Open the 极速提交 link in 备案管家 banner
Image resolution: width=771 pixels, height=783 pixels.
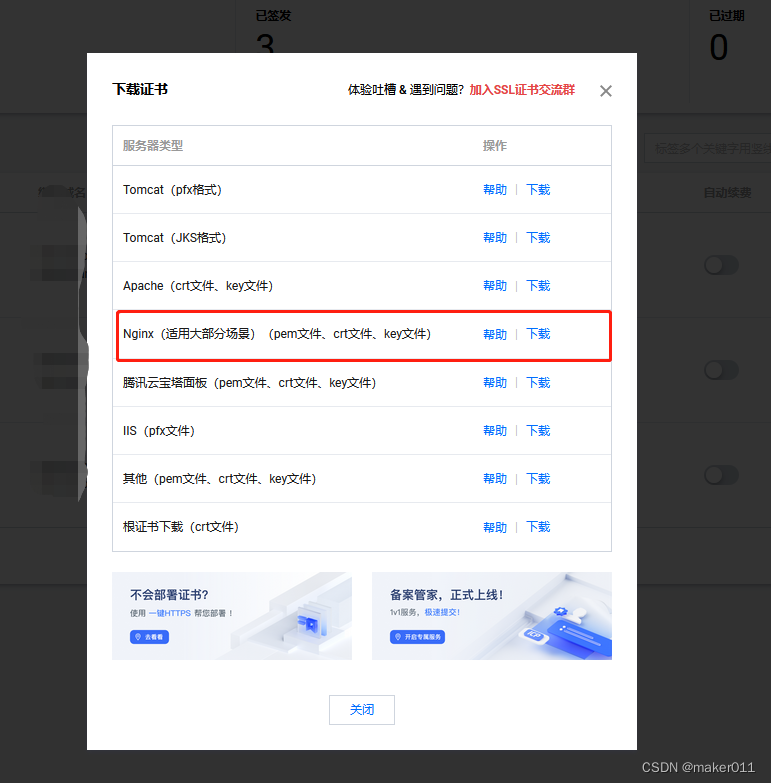point(442,612)
